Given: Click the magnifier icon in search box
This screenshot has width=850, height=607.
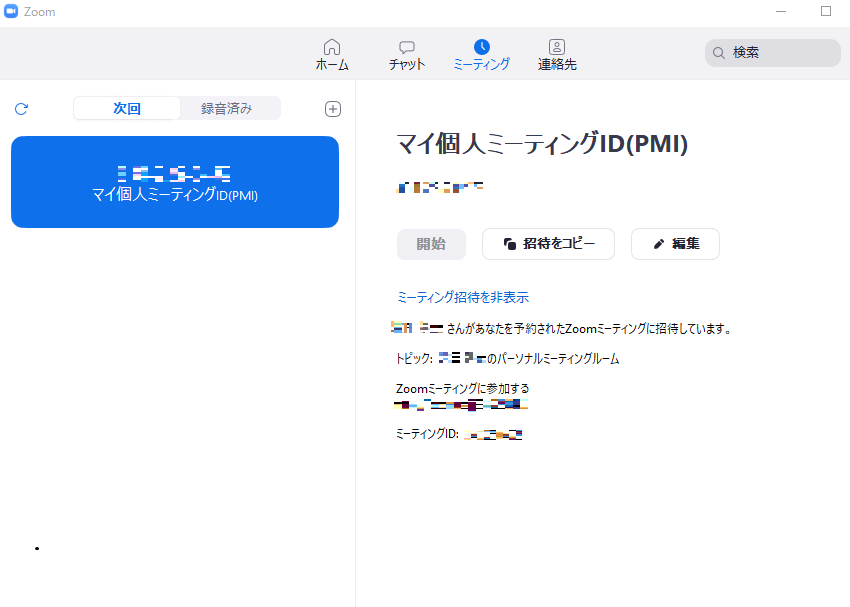Looking at the screenshot, I should tap(719, 53).
